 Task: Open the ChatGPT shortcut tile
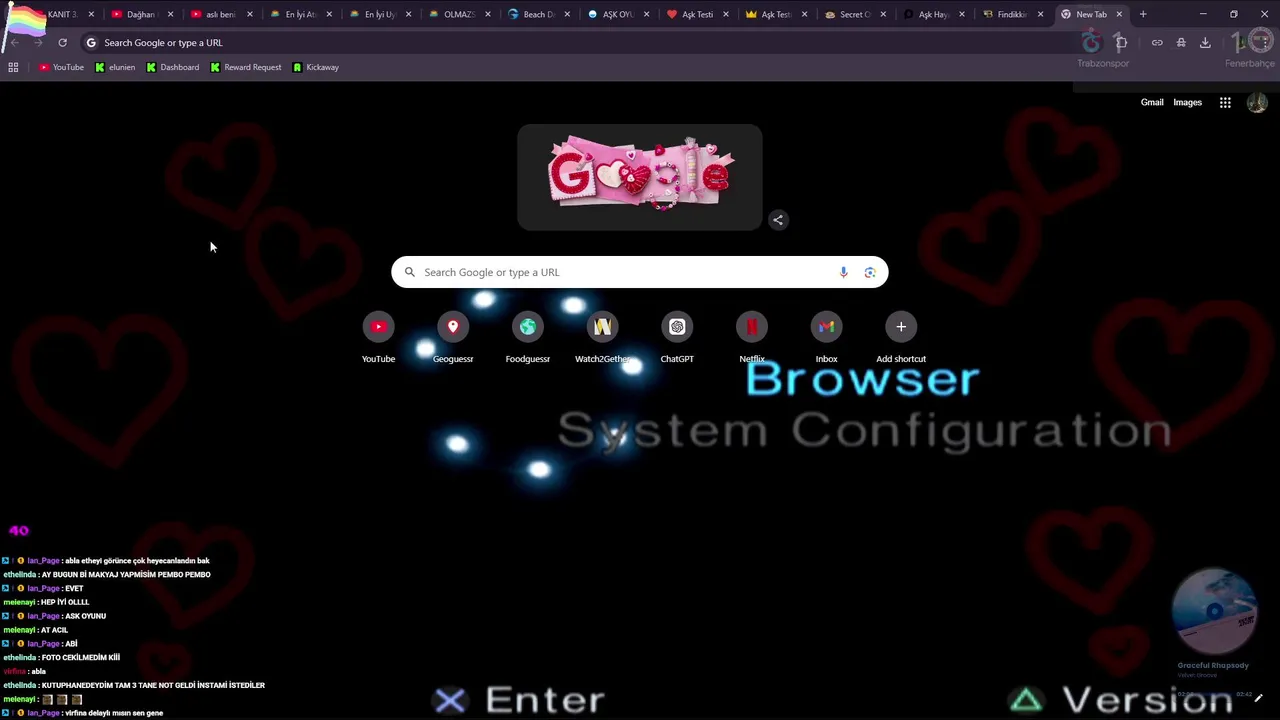[677, 337]
